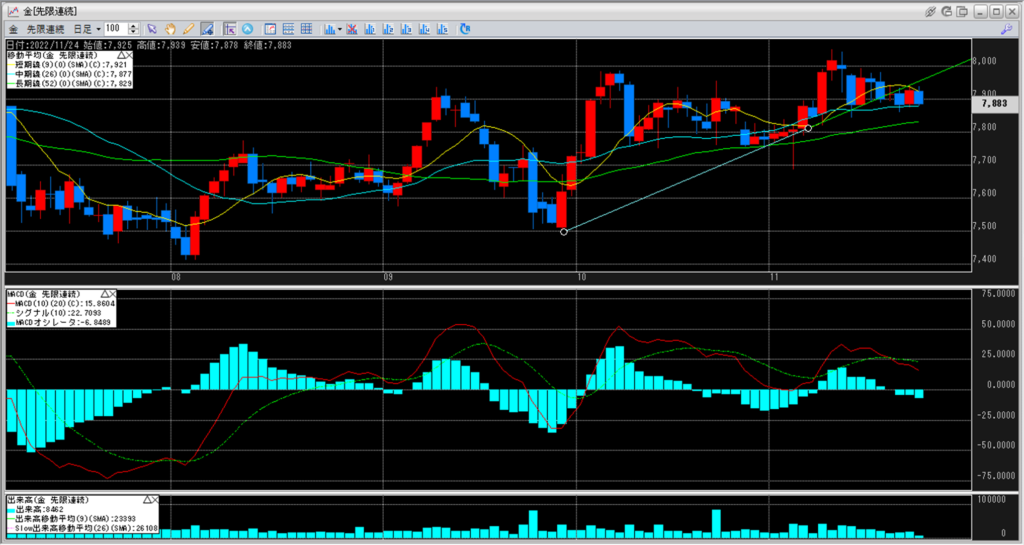
Task: Click the trend line start handle
Action: point(564,232)
